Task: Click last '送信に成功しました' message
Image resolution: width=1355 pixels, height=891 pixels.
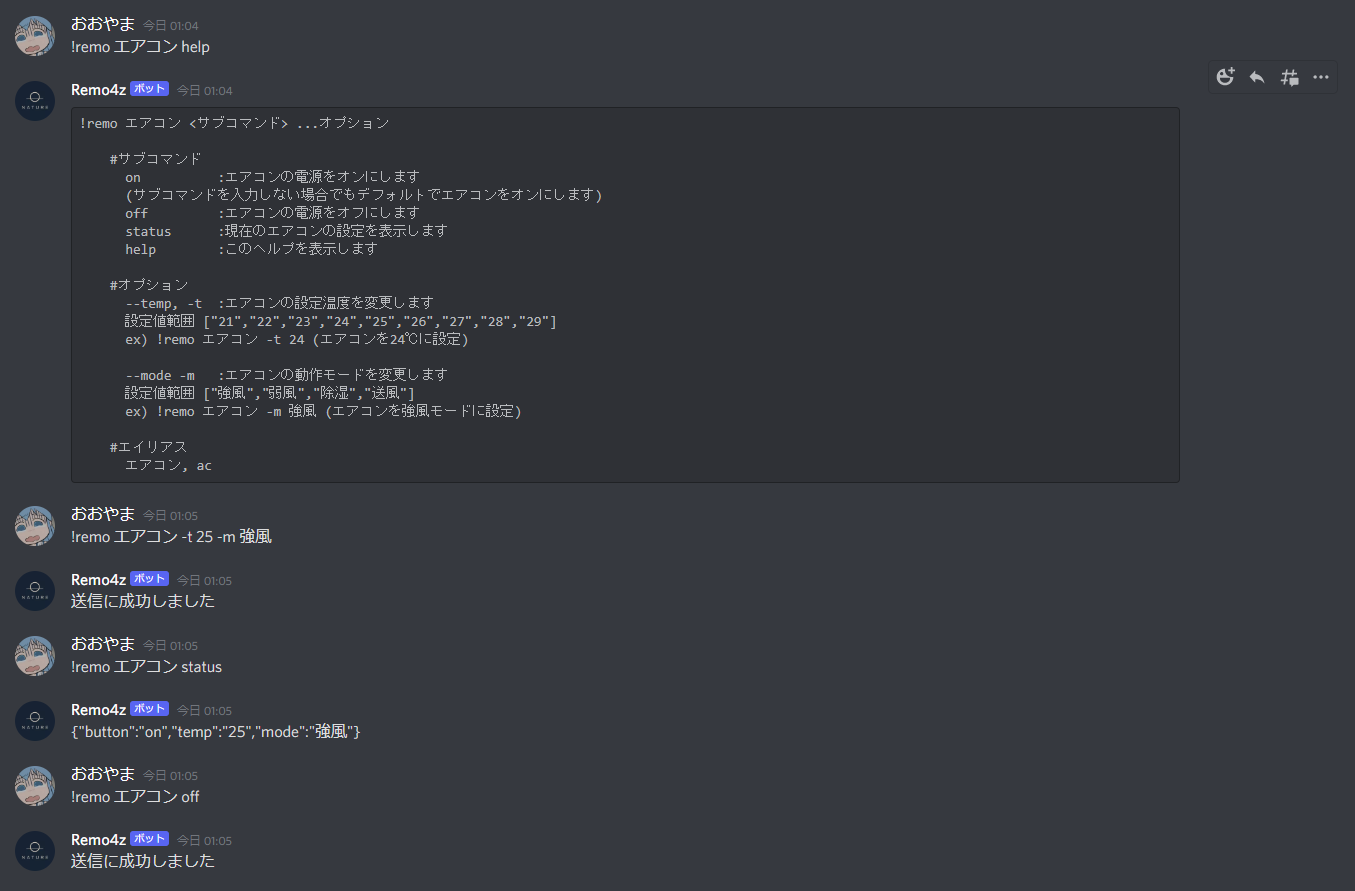Action: pyautogui.click(x=143, y=862)
